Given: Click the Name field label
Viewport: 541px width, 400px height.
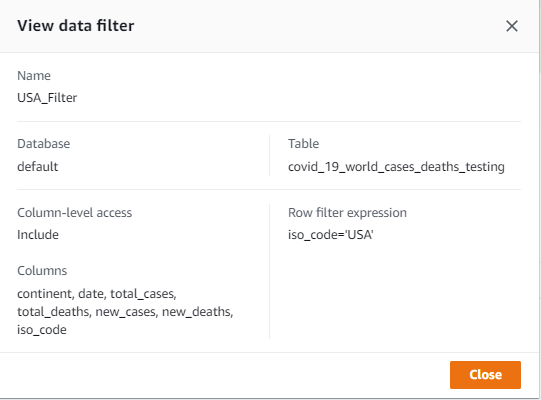Looking at the screenshot, I should (34, 76).
